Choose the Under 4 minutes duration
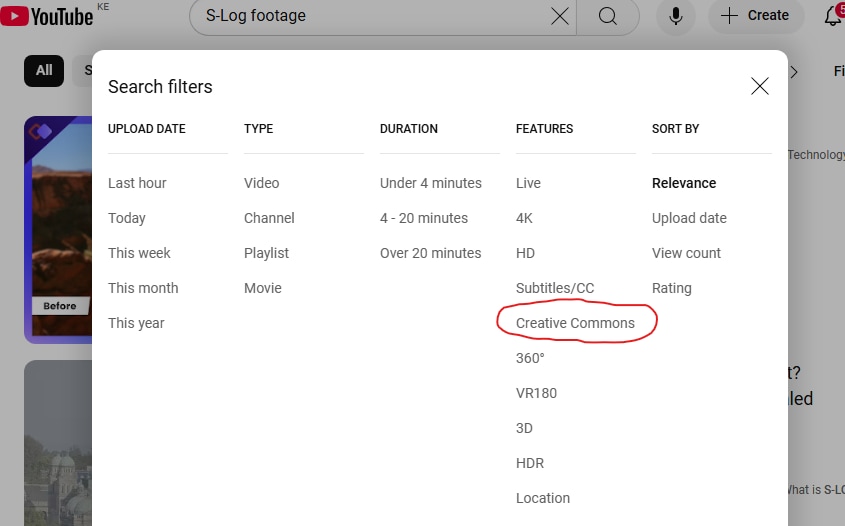The image size is (845, 526). [x=431, y=183]
